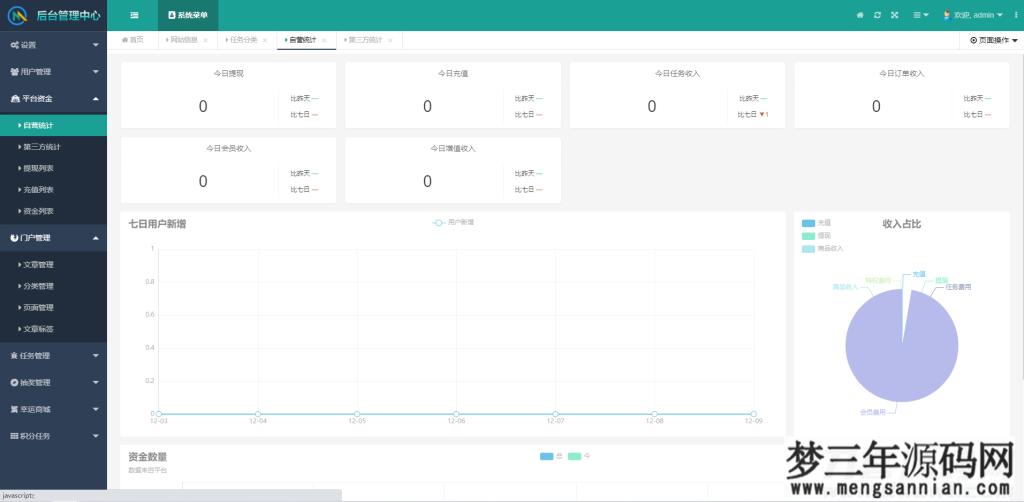Close the 任务分类 tab
Screen dimensions: 1024x502
[266, 40]
